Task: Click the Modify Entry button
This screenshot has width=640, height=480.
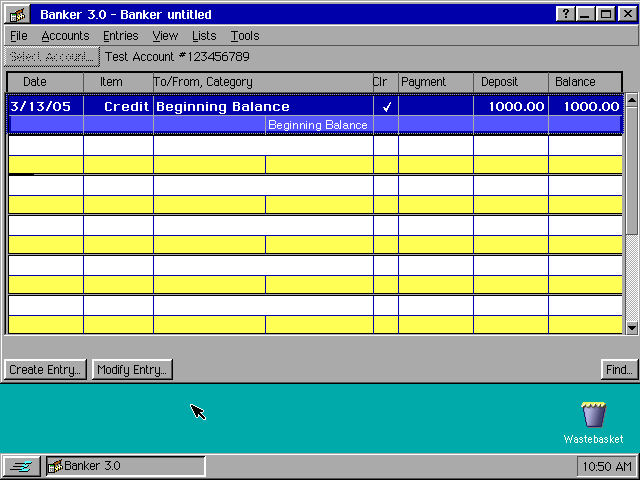Action: coord(132,369)
